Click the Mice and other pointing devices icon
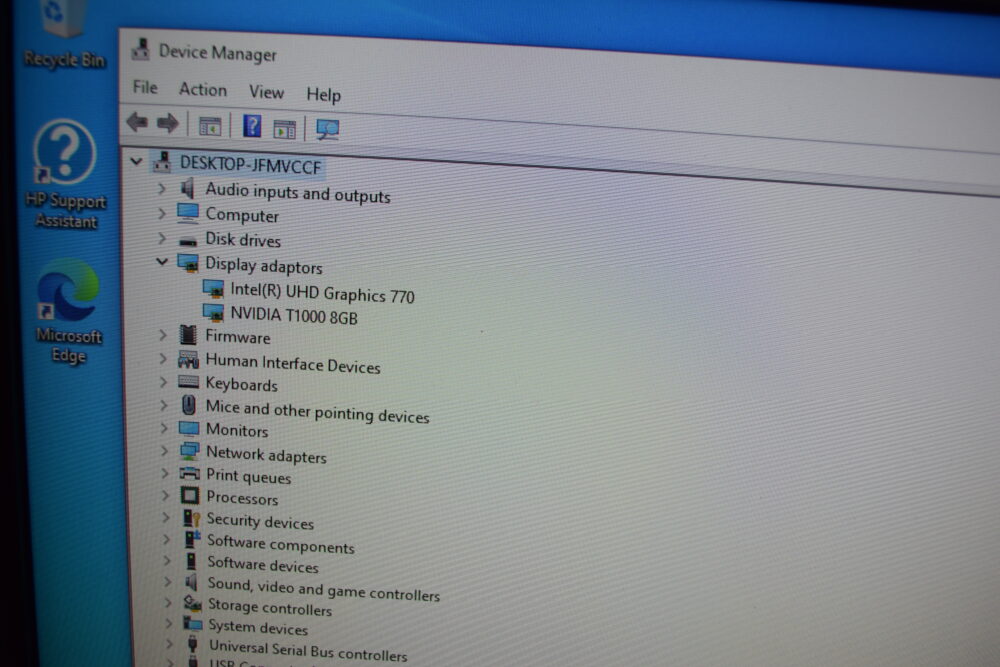This screenshot has width=1000, height=667. coord(189,404)
